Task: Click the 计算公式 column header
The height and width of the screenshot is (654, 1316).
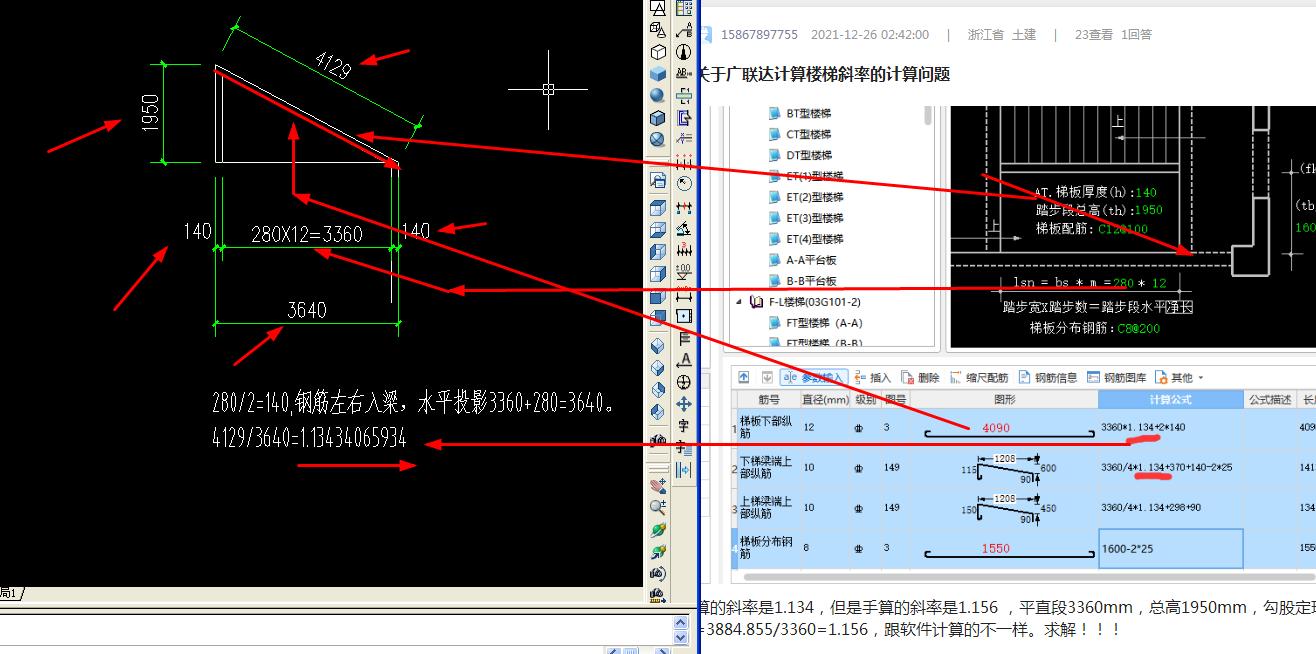Action: coord(1171,399)
